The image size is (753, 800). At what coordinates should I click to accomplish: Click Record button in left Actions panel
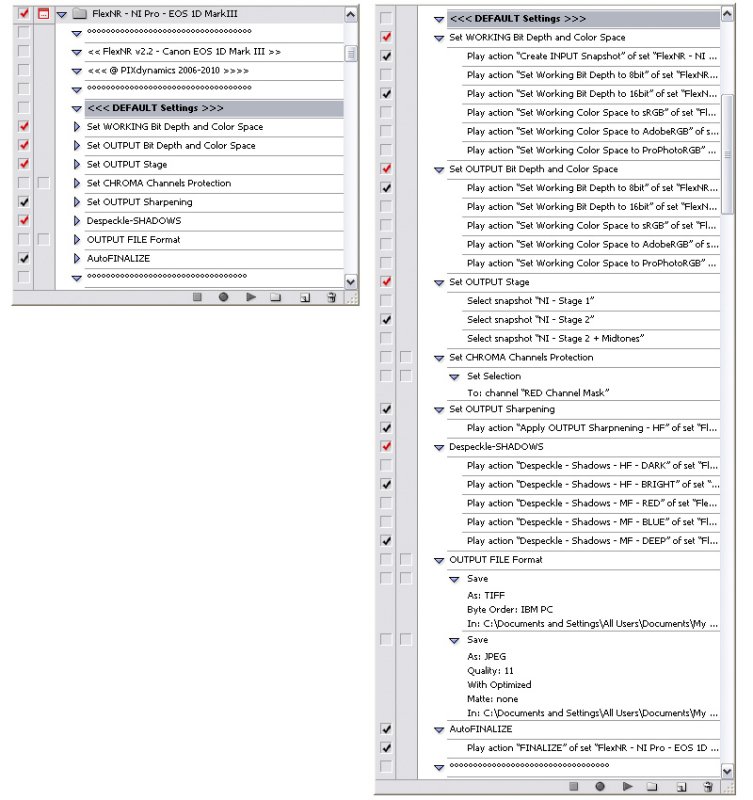pos(223,297)
